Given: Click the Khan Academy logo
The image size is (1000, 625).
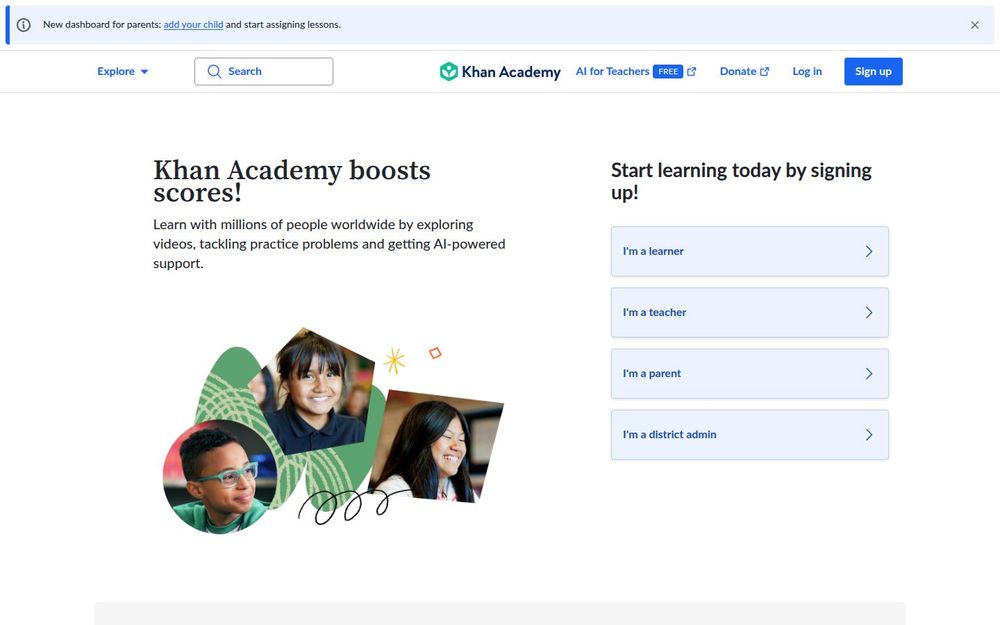Looking at the screenshot, I should click(500, 71).
